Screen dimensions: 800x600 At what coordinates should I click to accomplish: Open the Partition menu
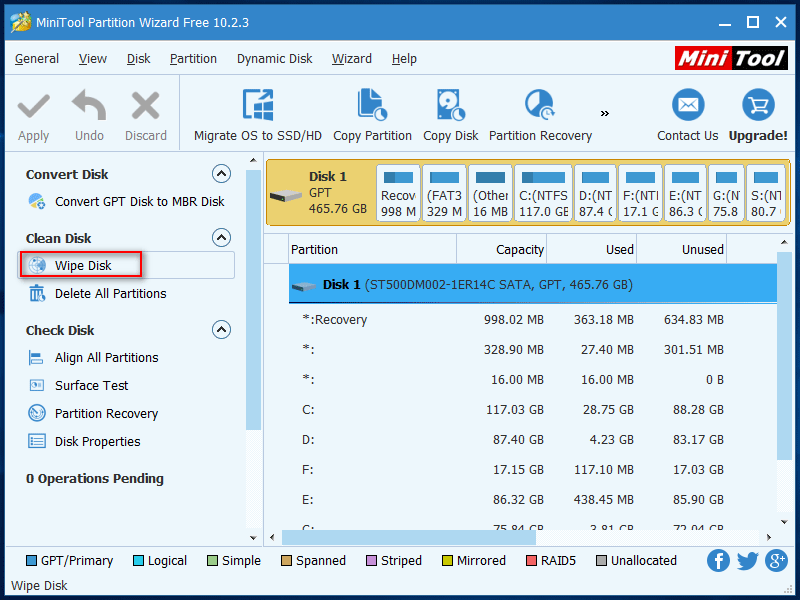click(193, 59)
